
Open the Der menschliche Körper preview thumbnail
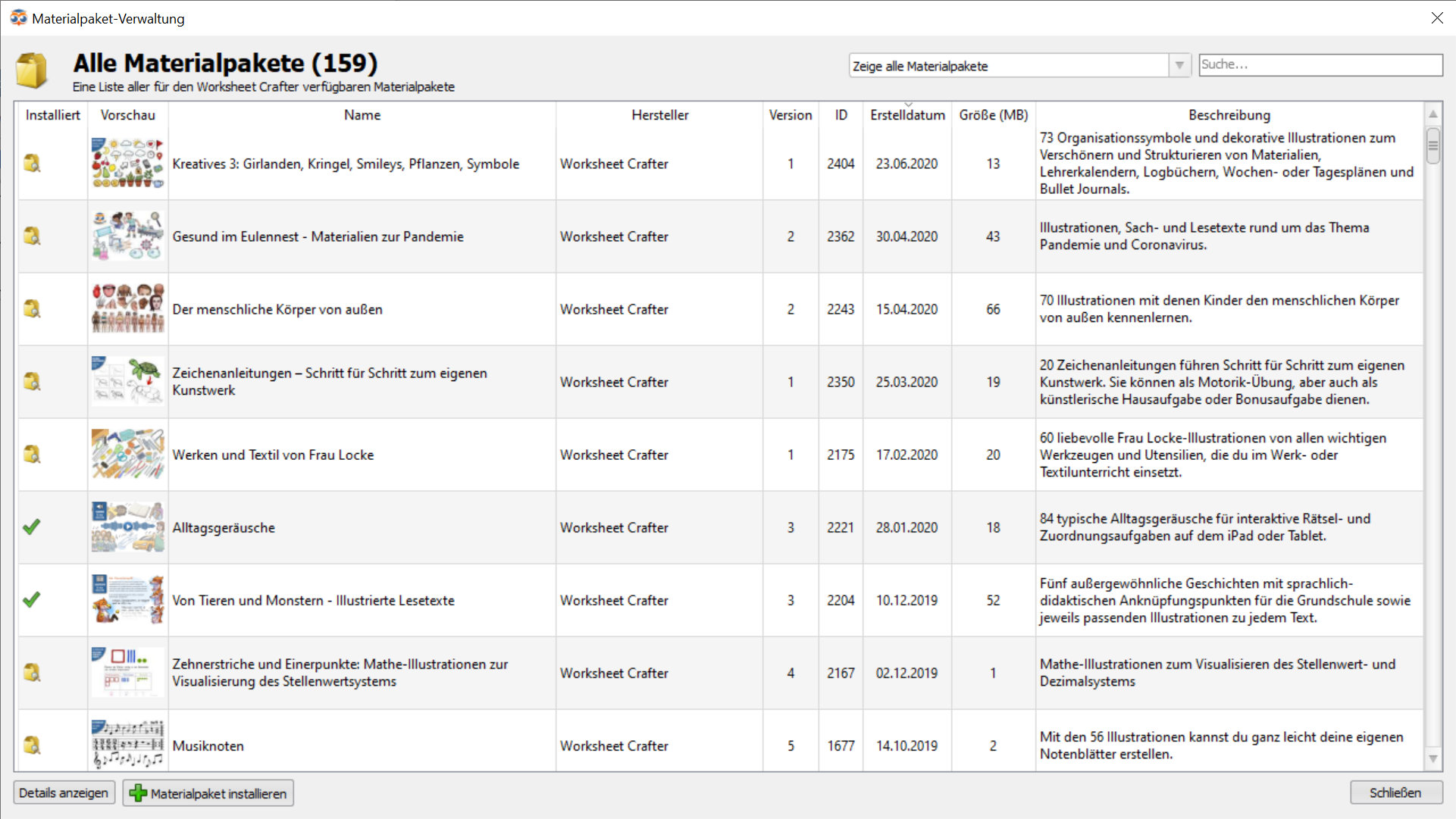click(127, 309)
